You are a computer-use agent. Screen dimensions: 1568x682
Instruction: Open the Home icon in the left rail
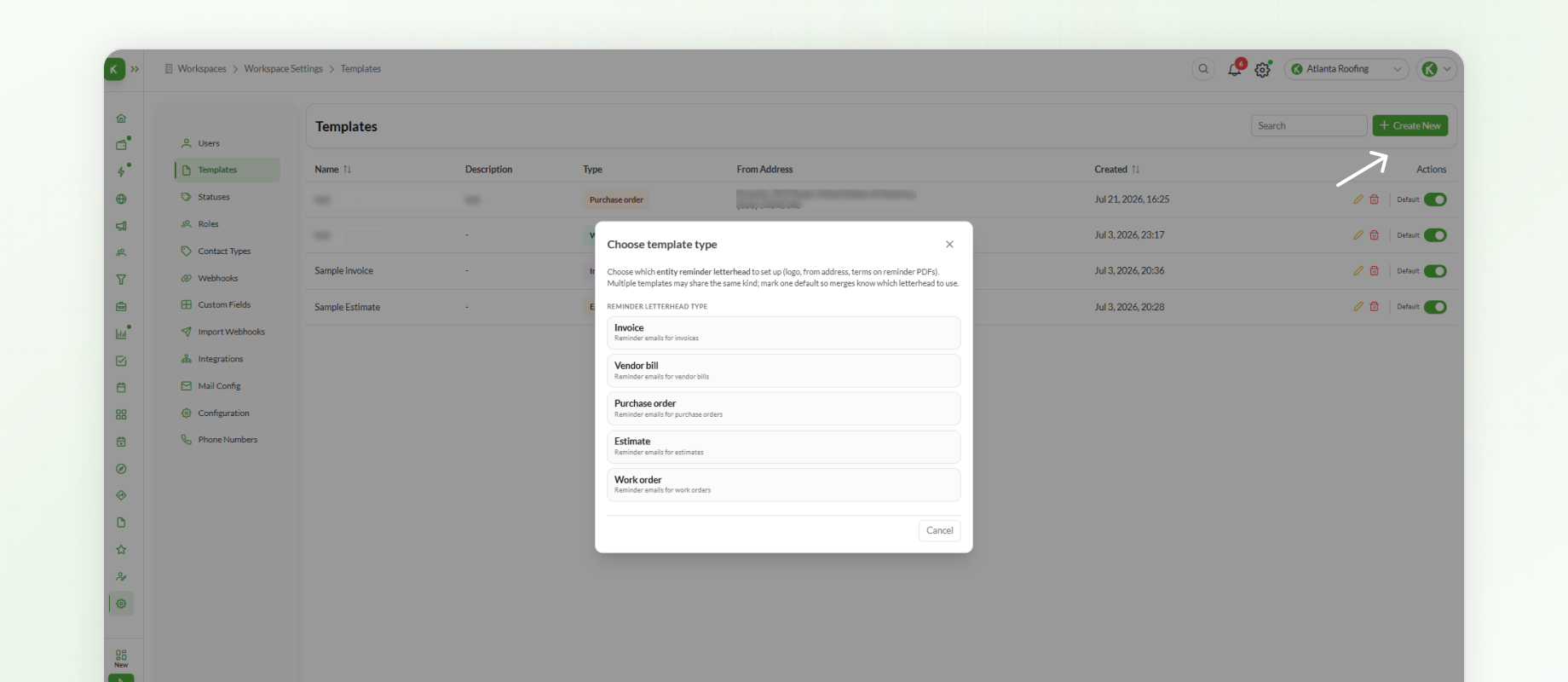click(121, 118)
